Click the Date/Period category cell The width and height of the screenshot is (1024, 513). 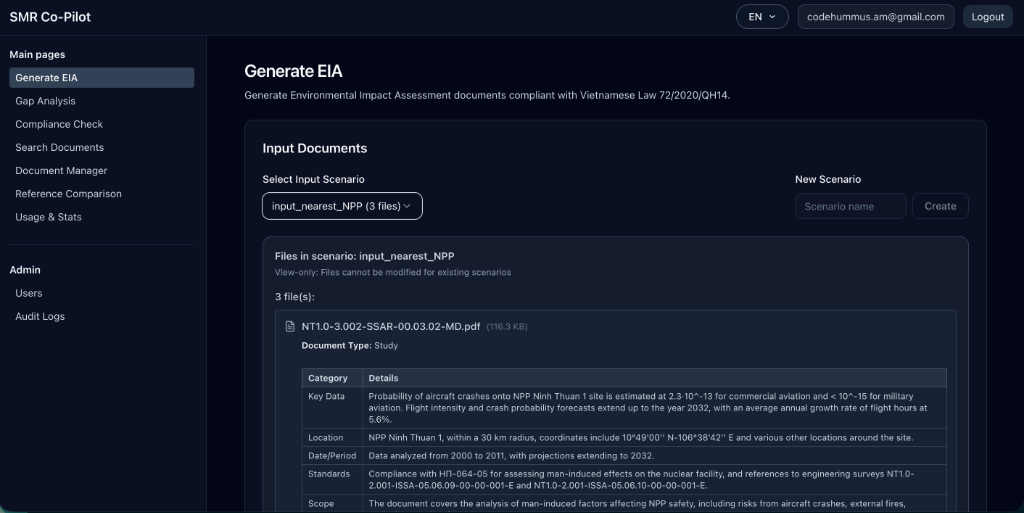coord(332,456)
